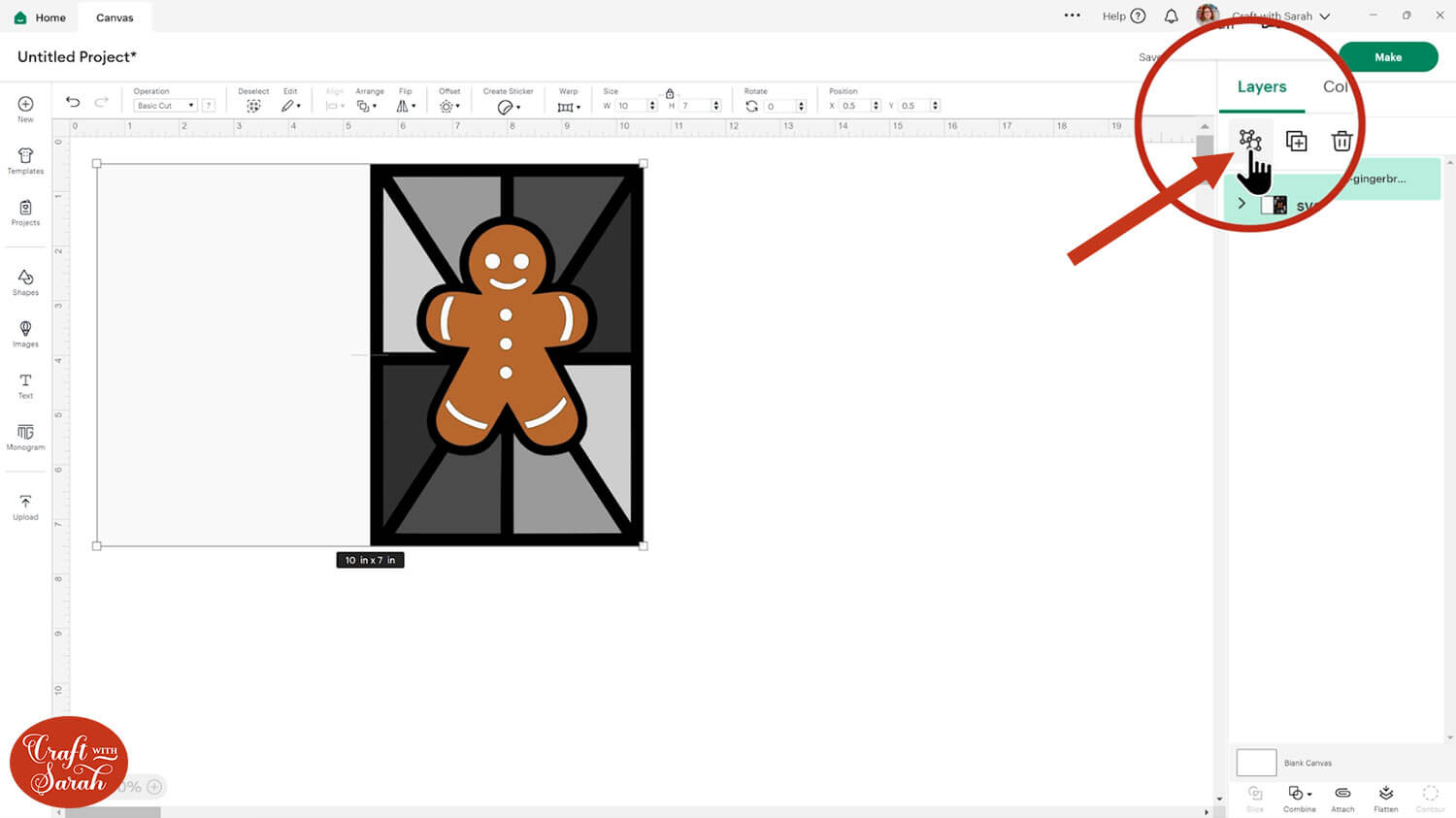1456x818 pixels.
Task: Open the notifications bell
Action: pyautogui.click(x=1172, y=16)
